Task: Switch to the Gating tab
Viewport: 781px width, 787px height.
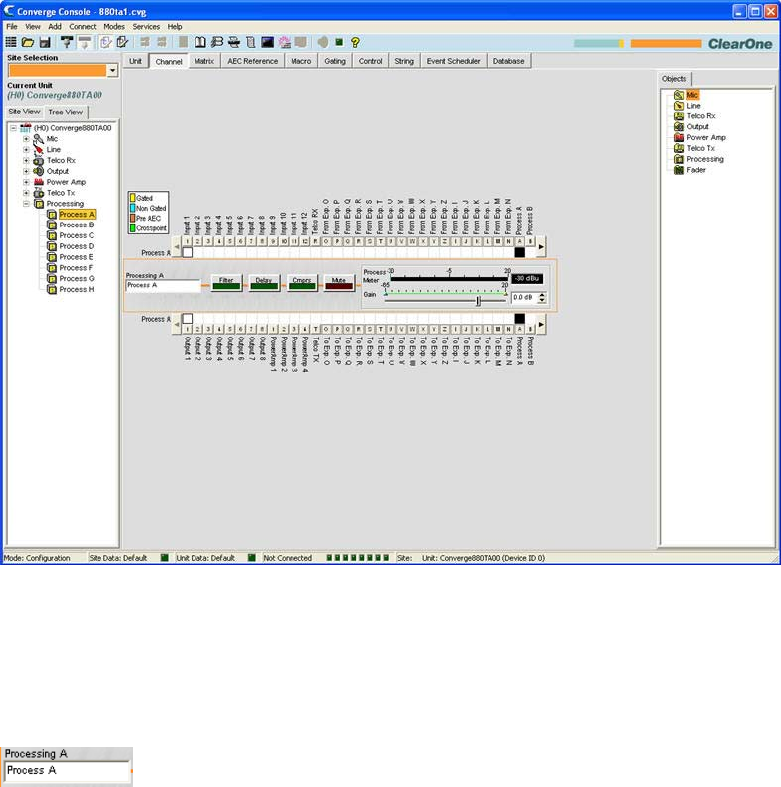Action: pos(335,61)
